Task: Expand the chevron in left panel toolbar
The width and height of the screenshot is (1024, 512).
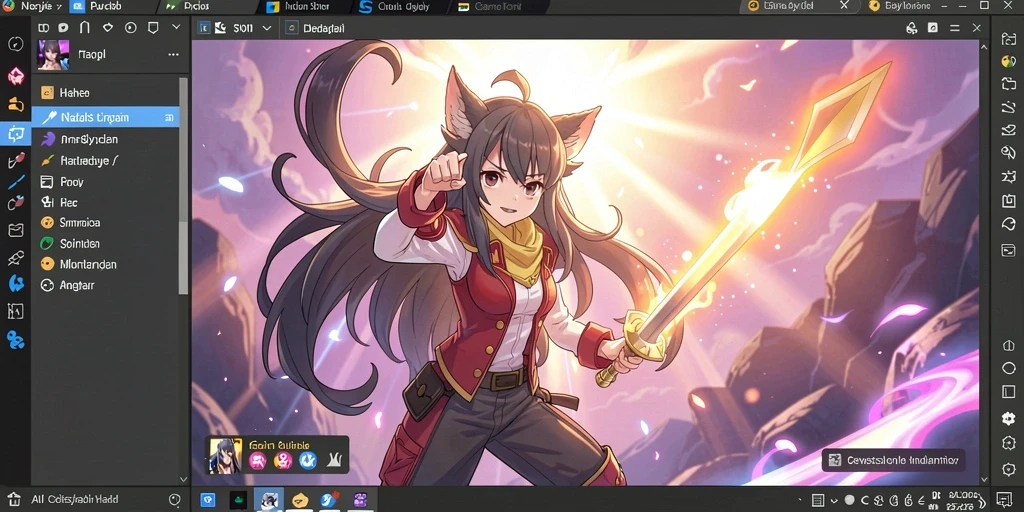Action: tap(176, 27)
